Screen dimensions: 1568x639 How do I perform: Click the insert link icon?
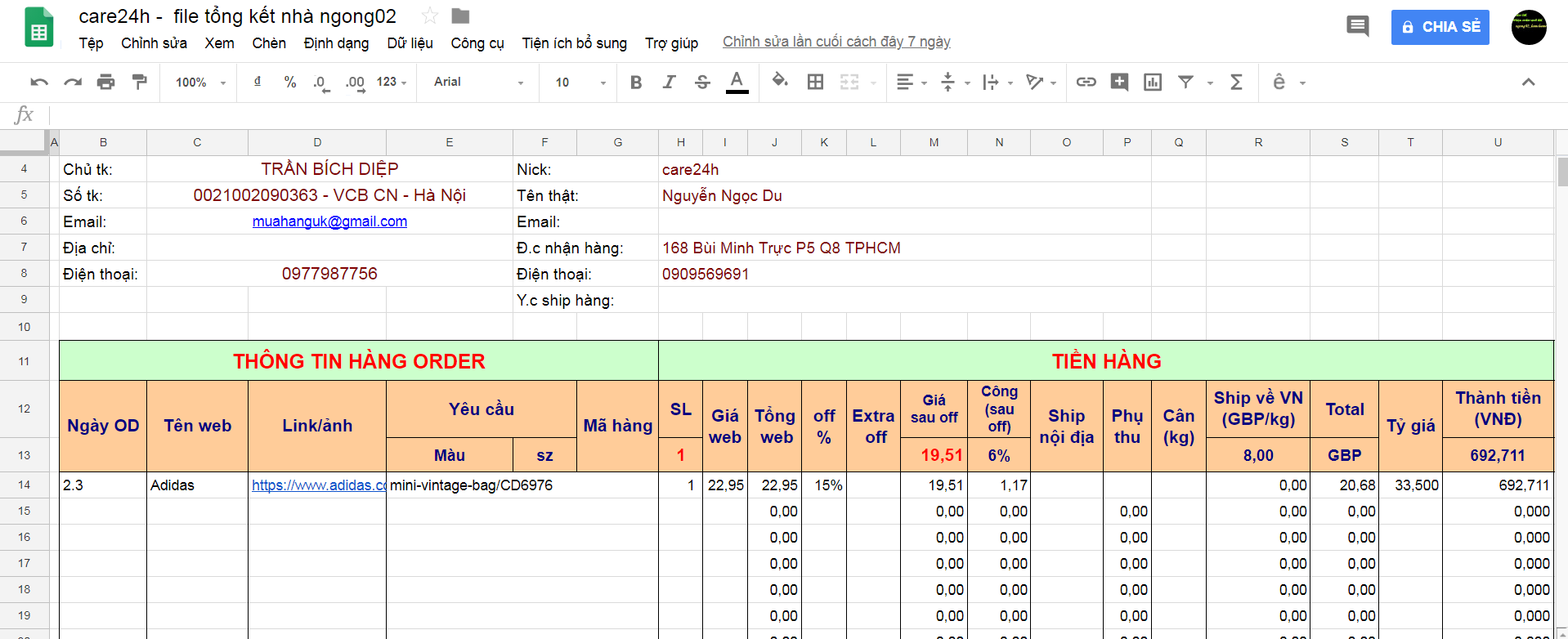[x=1086, y=82]
